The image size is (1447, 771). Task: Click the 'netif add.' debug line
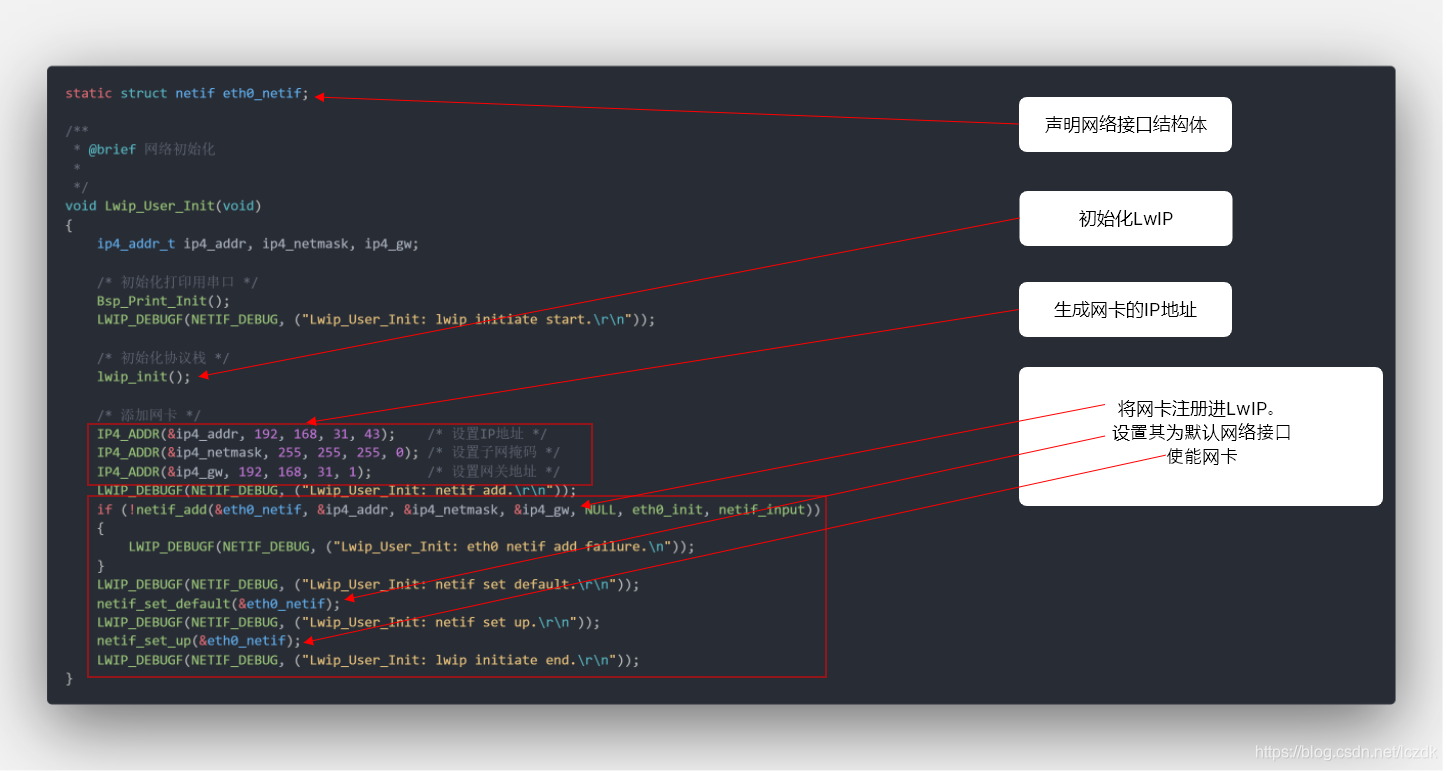point(337,490)
